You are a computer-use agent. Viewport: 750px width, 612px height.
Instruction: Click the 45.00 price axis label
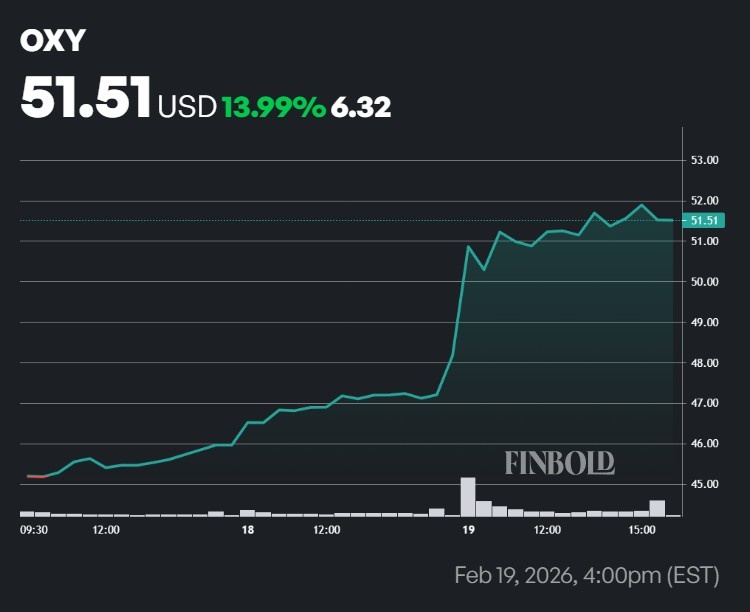point(705,484)
